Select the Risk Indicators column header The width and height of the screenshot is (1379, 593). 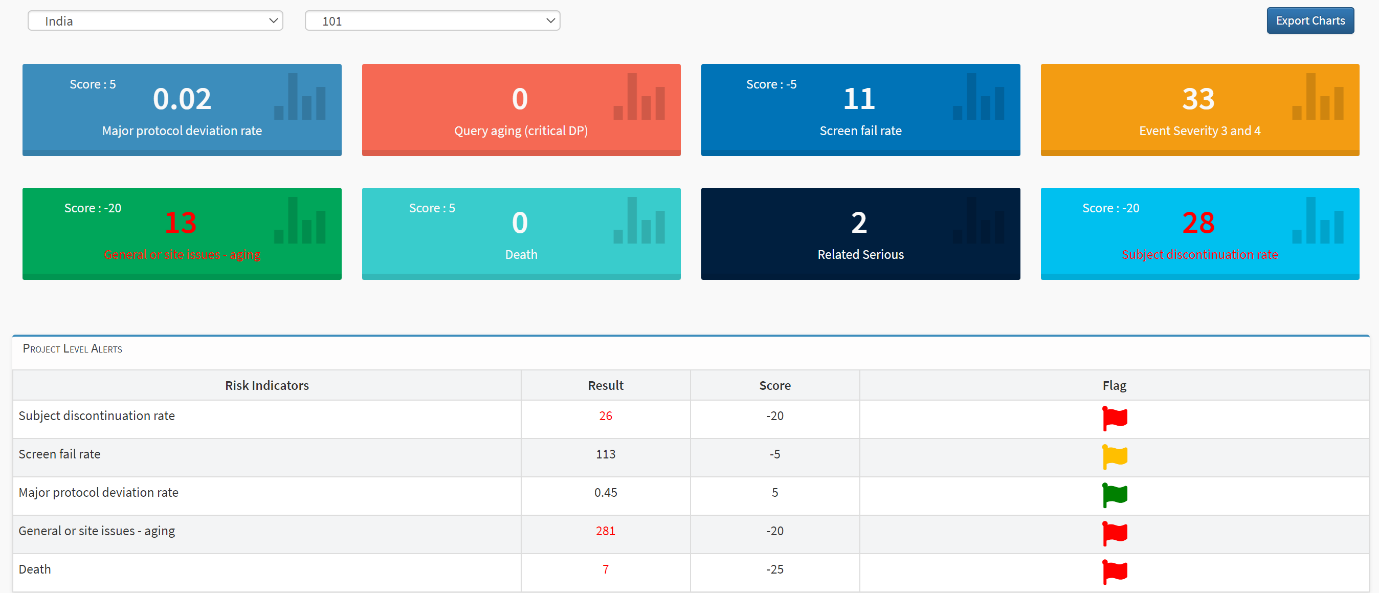coord(266,385)
